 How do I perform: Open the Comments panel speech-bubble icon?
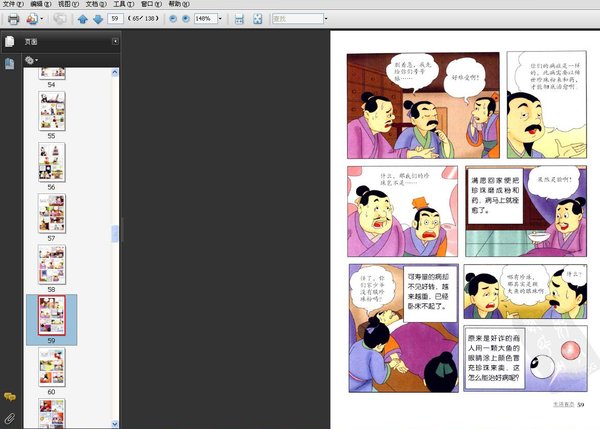(x=10, y=396)
